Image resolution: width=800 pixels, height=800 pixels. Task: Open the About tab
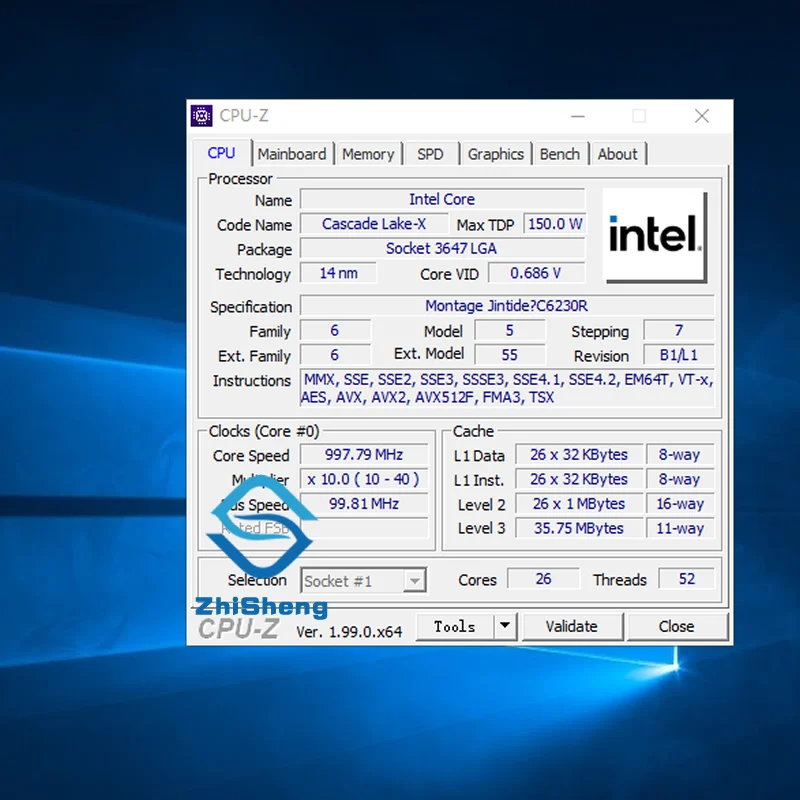[x=617, y=154]
